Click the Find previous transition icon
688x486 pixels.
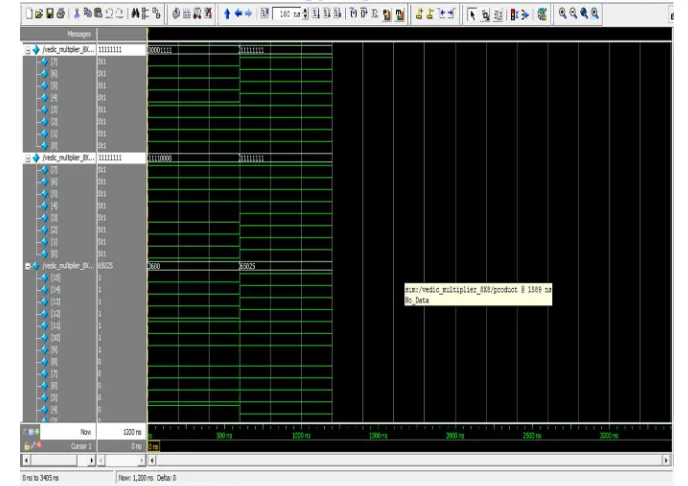[441, 14]
